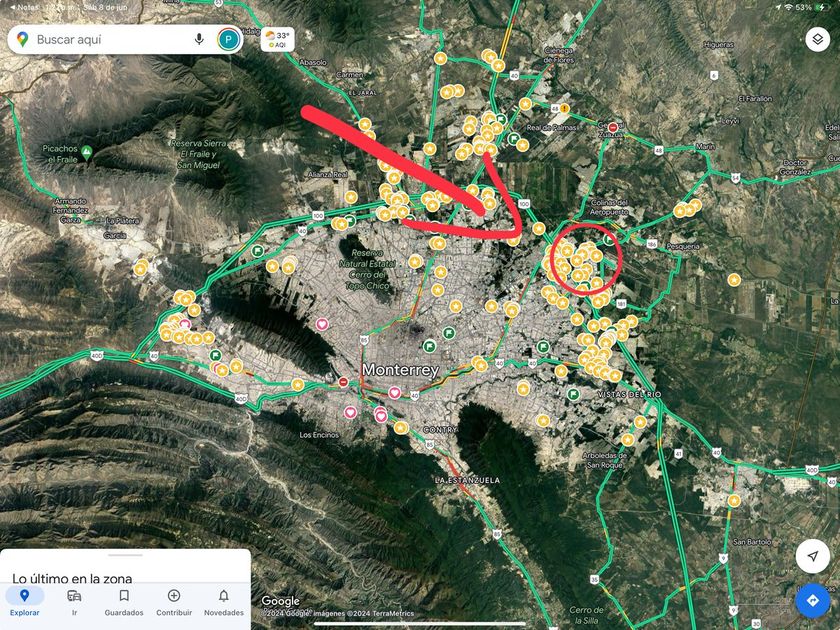
Task: Select the saved star near San Bartolo highway
Action: click(734, 501)
